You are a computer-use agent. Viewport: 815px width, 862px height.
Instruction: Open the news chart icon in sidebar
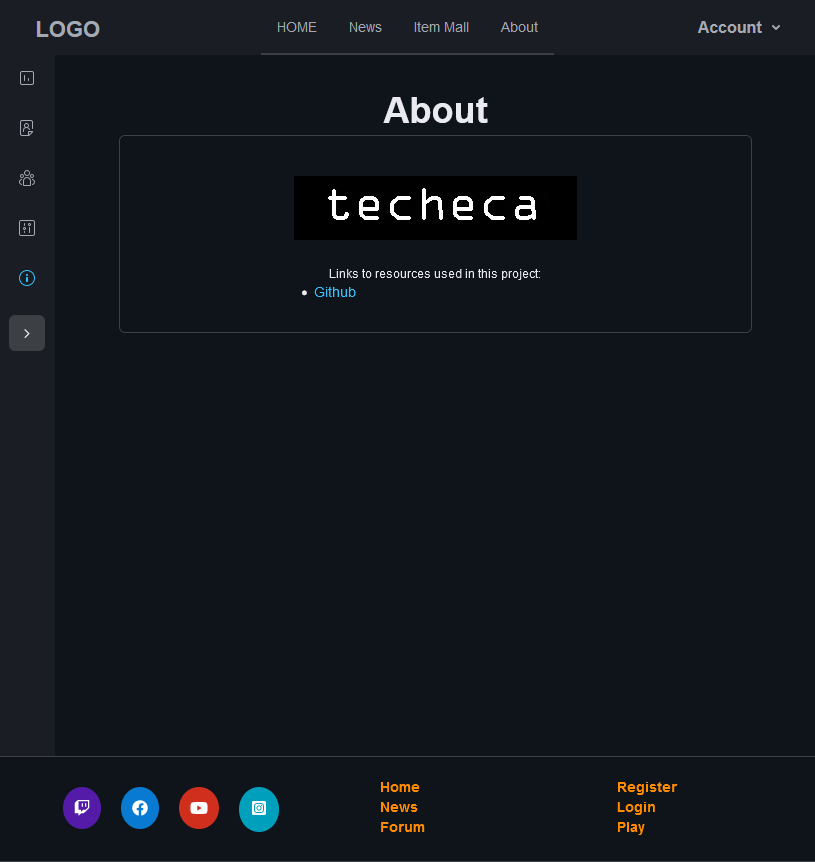click(27, 78)
